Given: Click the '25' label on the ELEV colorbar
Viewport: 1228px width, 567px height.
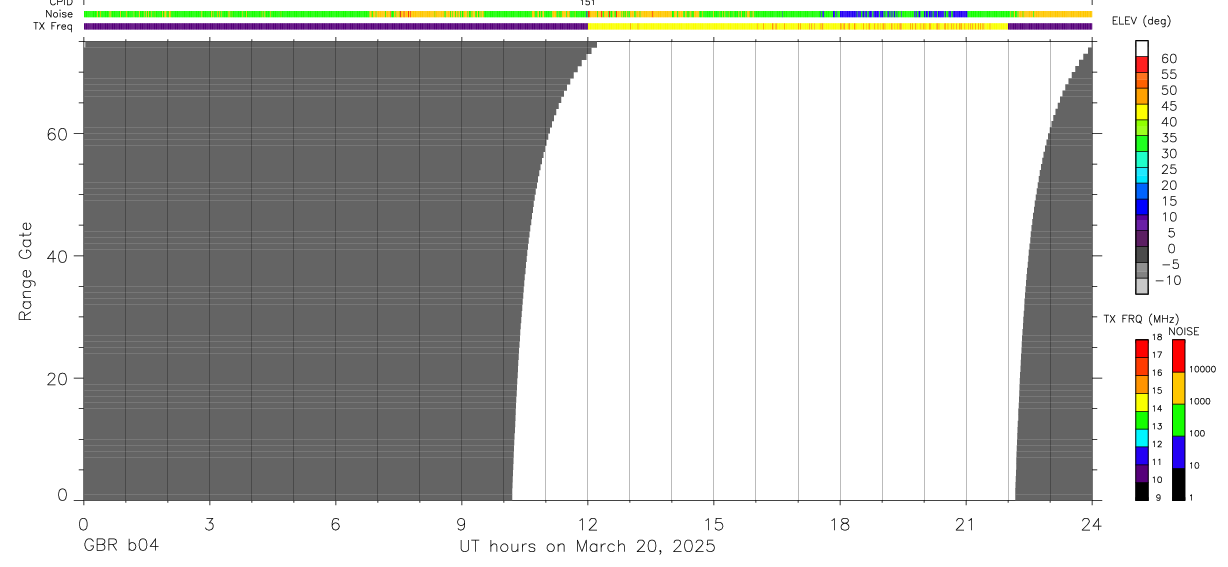Looking at the screenshot, I should [1168, 170].
